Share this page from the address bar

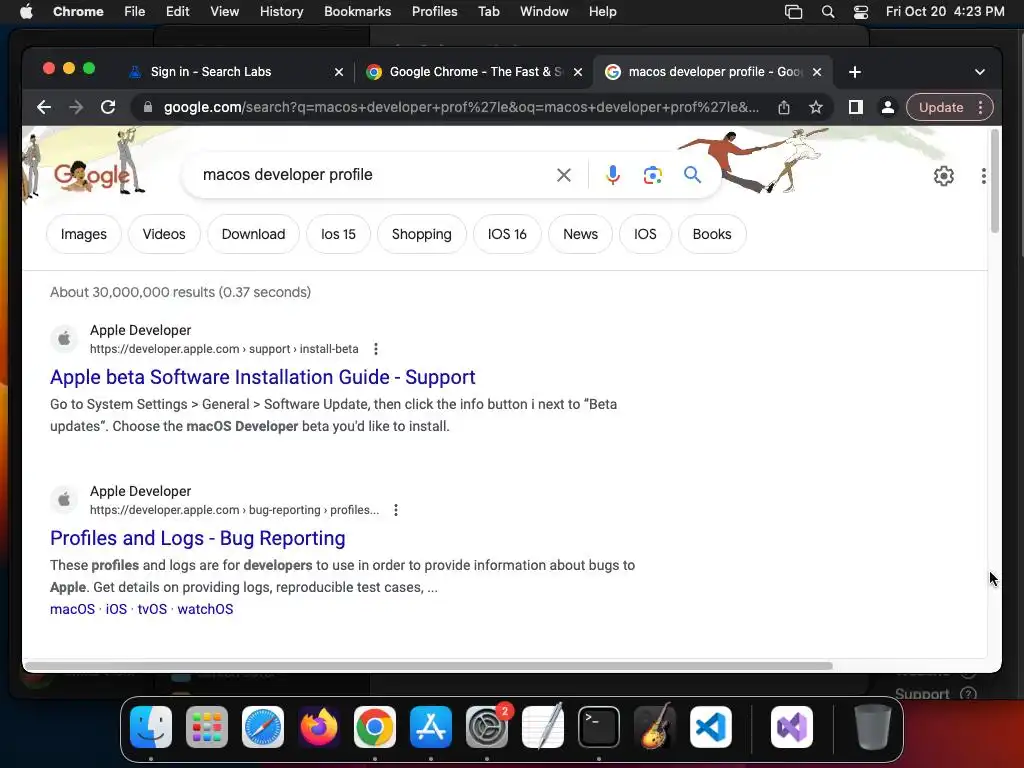(784, 107)
